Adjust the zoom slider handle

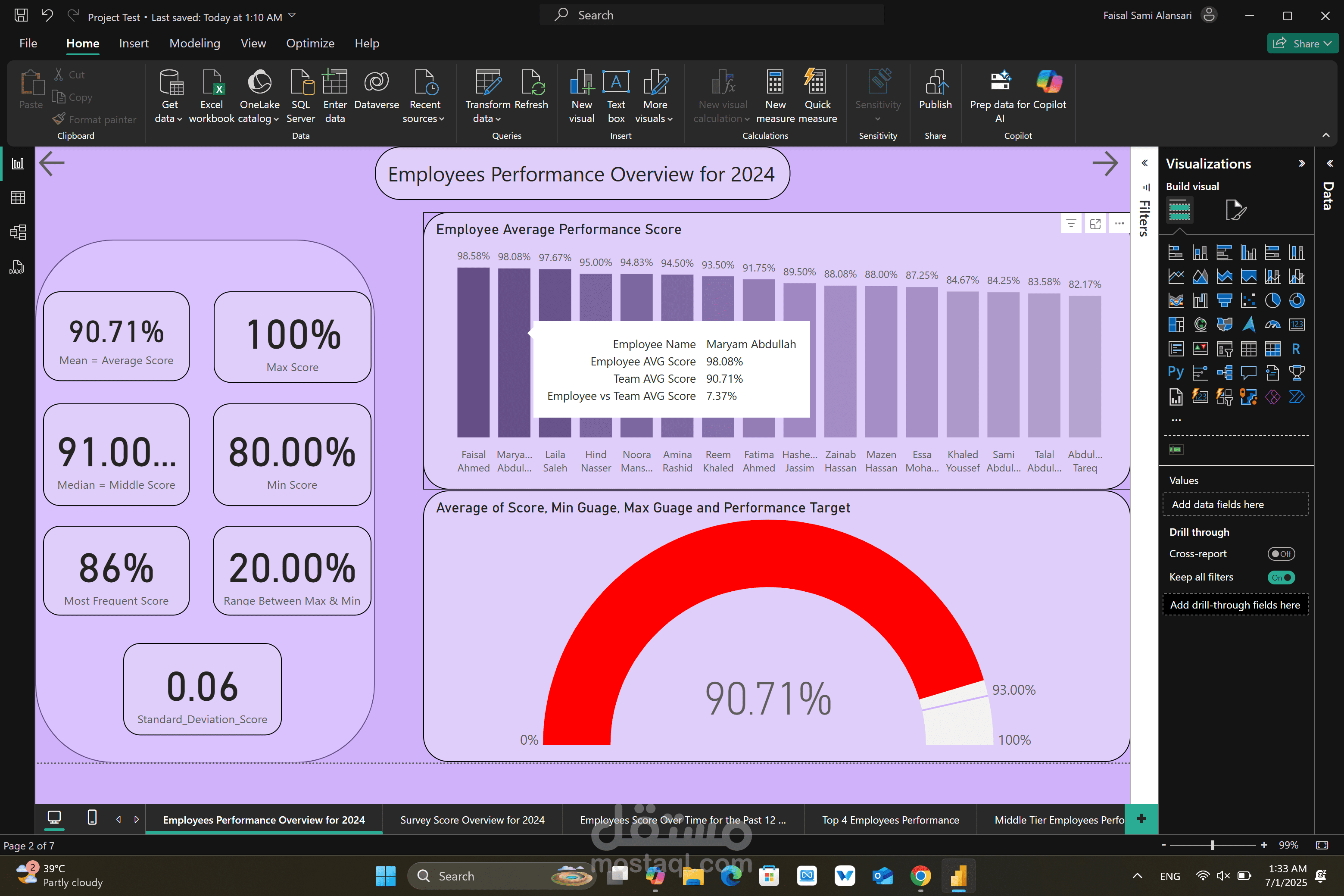[x=1212, y=845]
